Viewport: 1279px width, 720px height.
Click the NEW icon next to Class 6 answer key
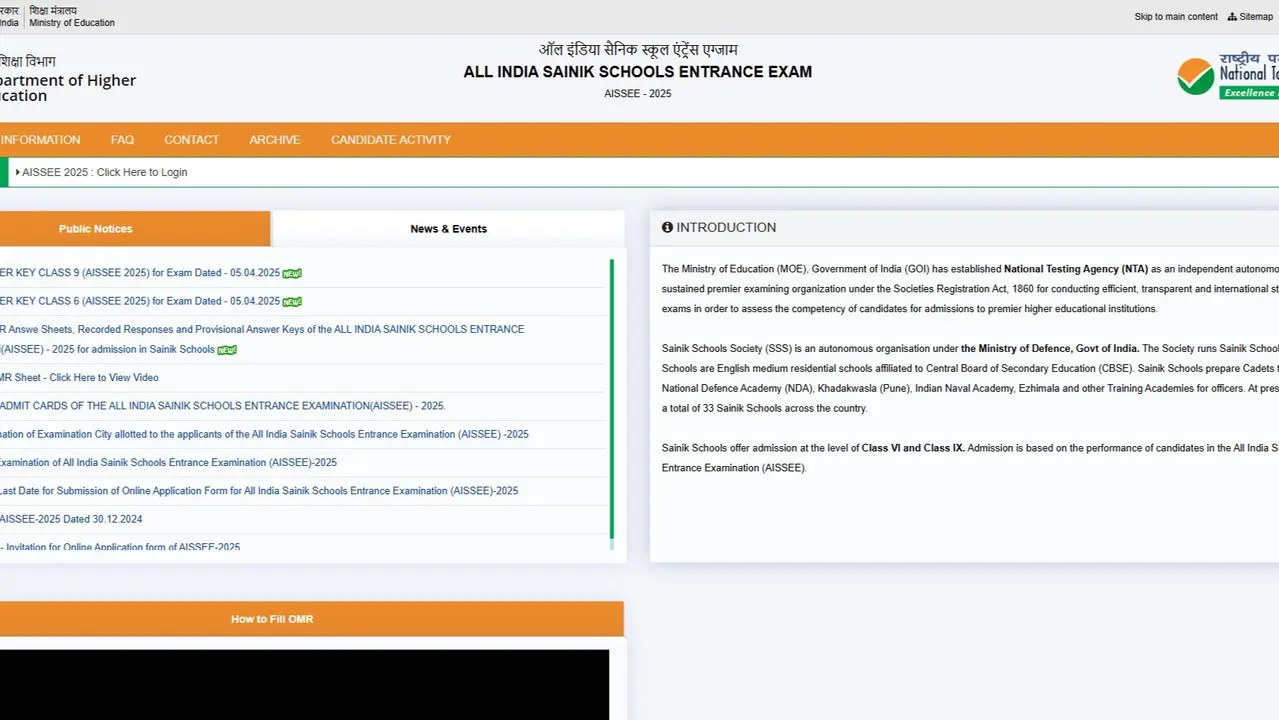click(x=291, y=301)
